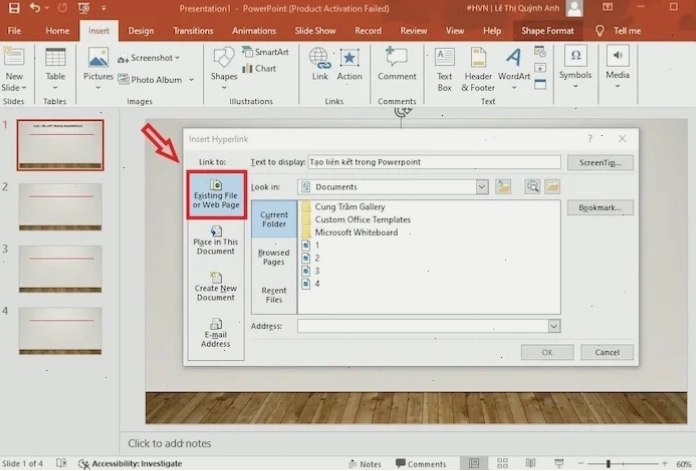Screen dimensions: 696x471
Task: Click the Slide Number icon
Action: click(x=540, y=68)
